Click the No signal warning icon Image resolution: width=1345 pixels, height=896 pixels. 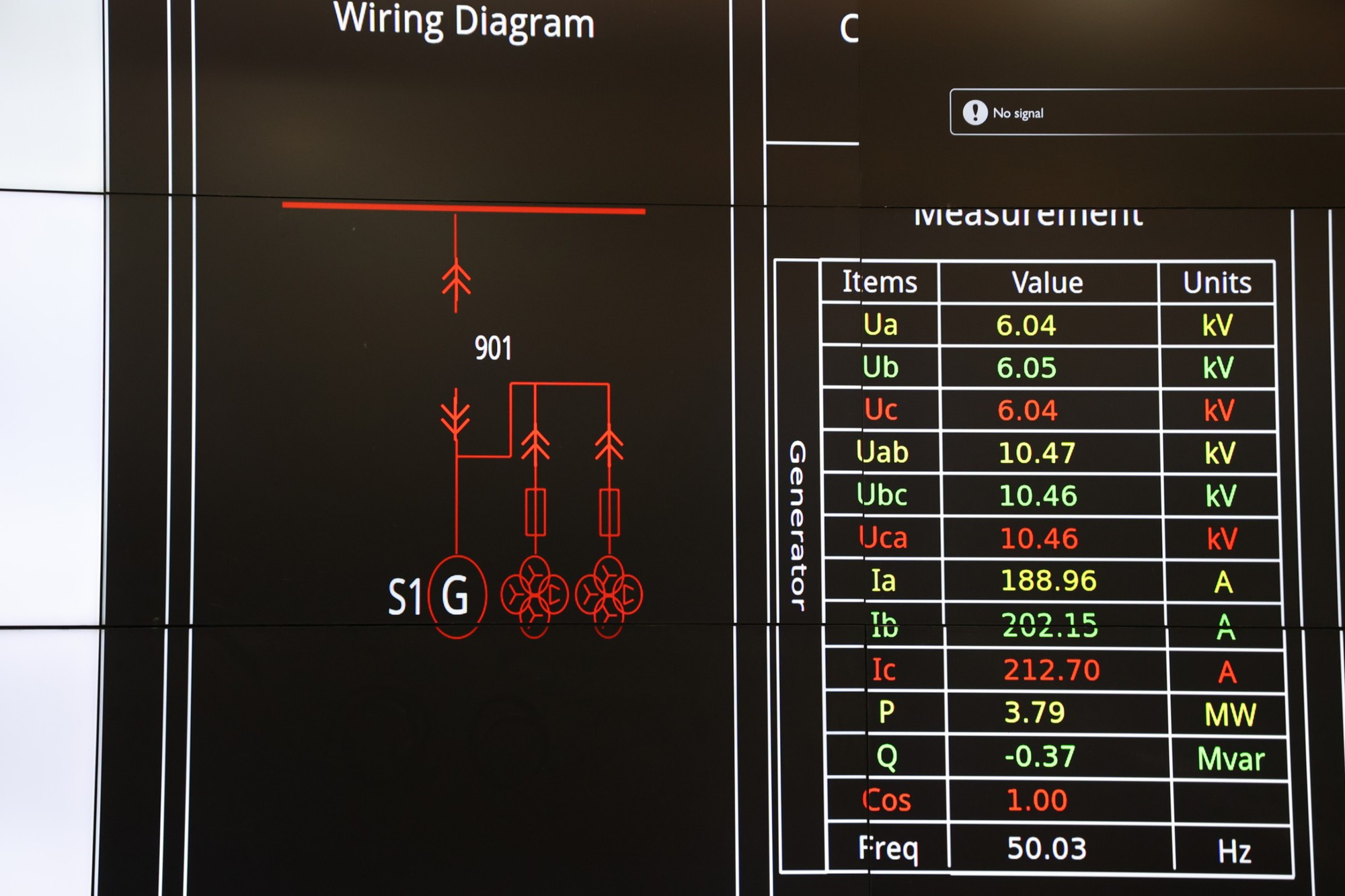[x=975, y=112]
